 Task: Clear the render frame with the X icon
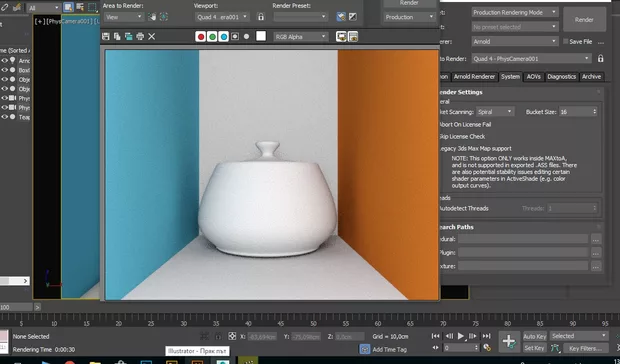tap(151, 36)
